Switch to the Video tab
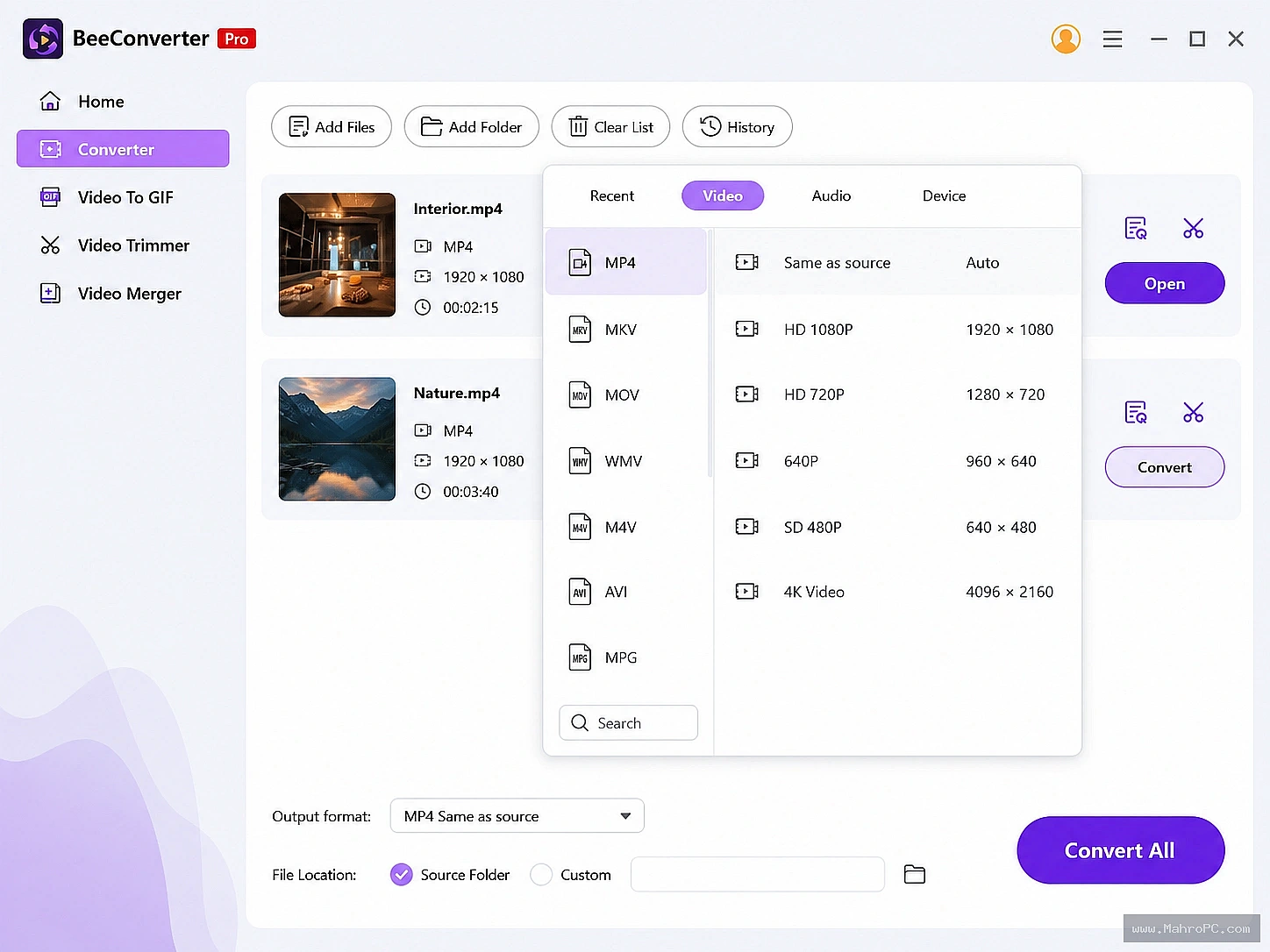Screen dimensions: 1270x952 tap(723, 195)
